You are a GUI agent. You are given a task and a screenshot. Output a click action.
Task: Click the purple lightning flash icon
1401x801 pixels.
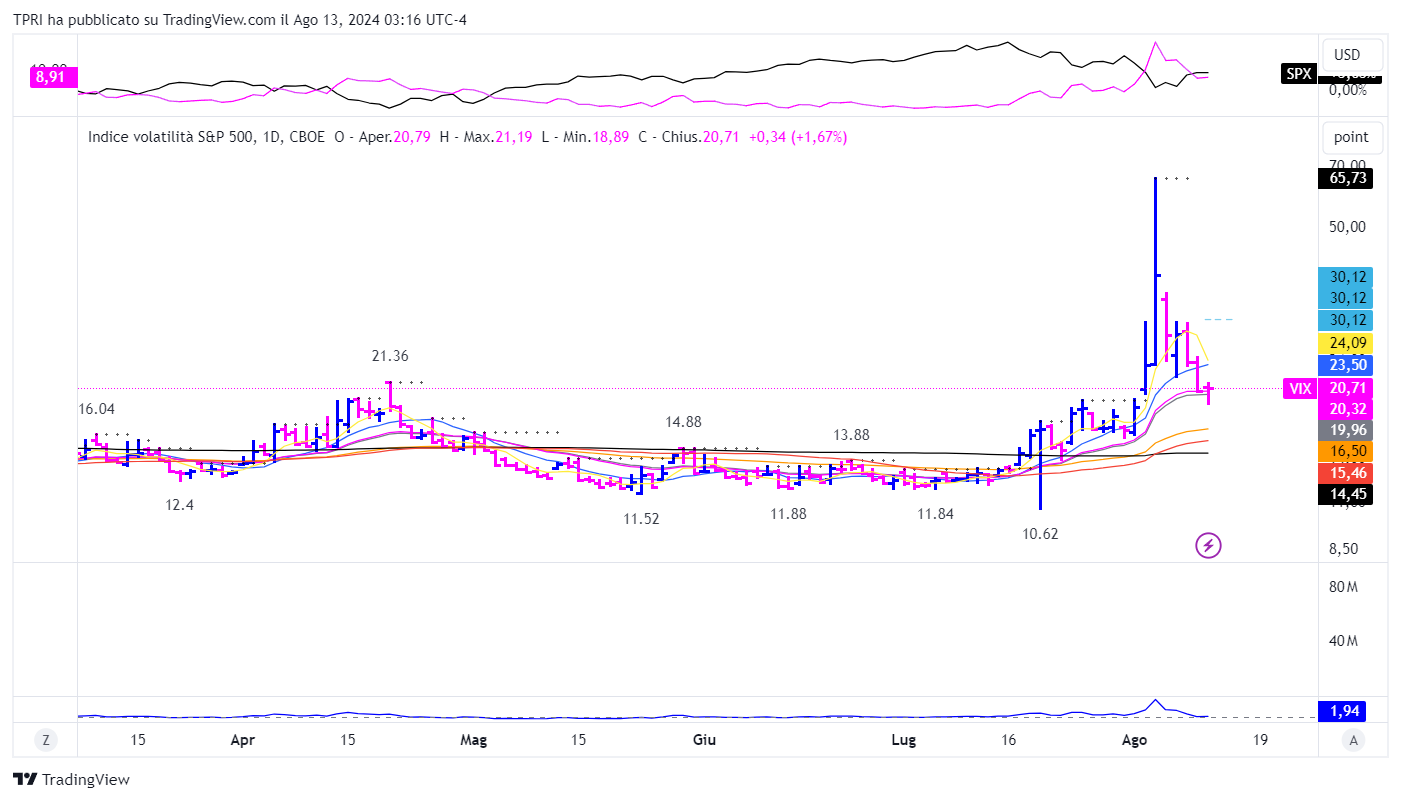pyautogui.click(x=1209, y=545)
